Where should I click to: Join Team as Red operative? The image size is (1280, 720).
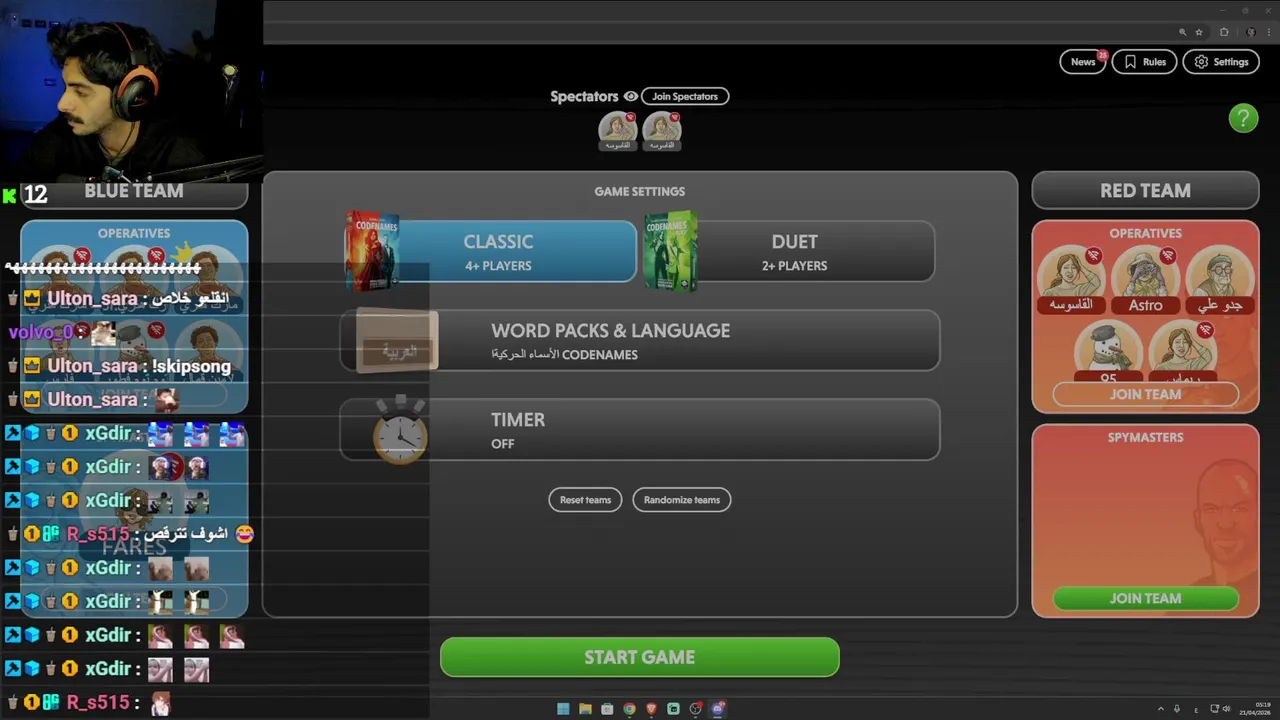tap(1145, 394)
